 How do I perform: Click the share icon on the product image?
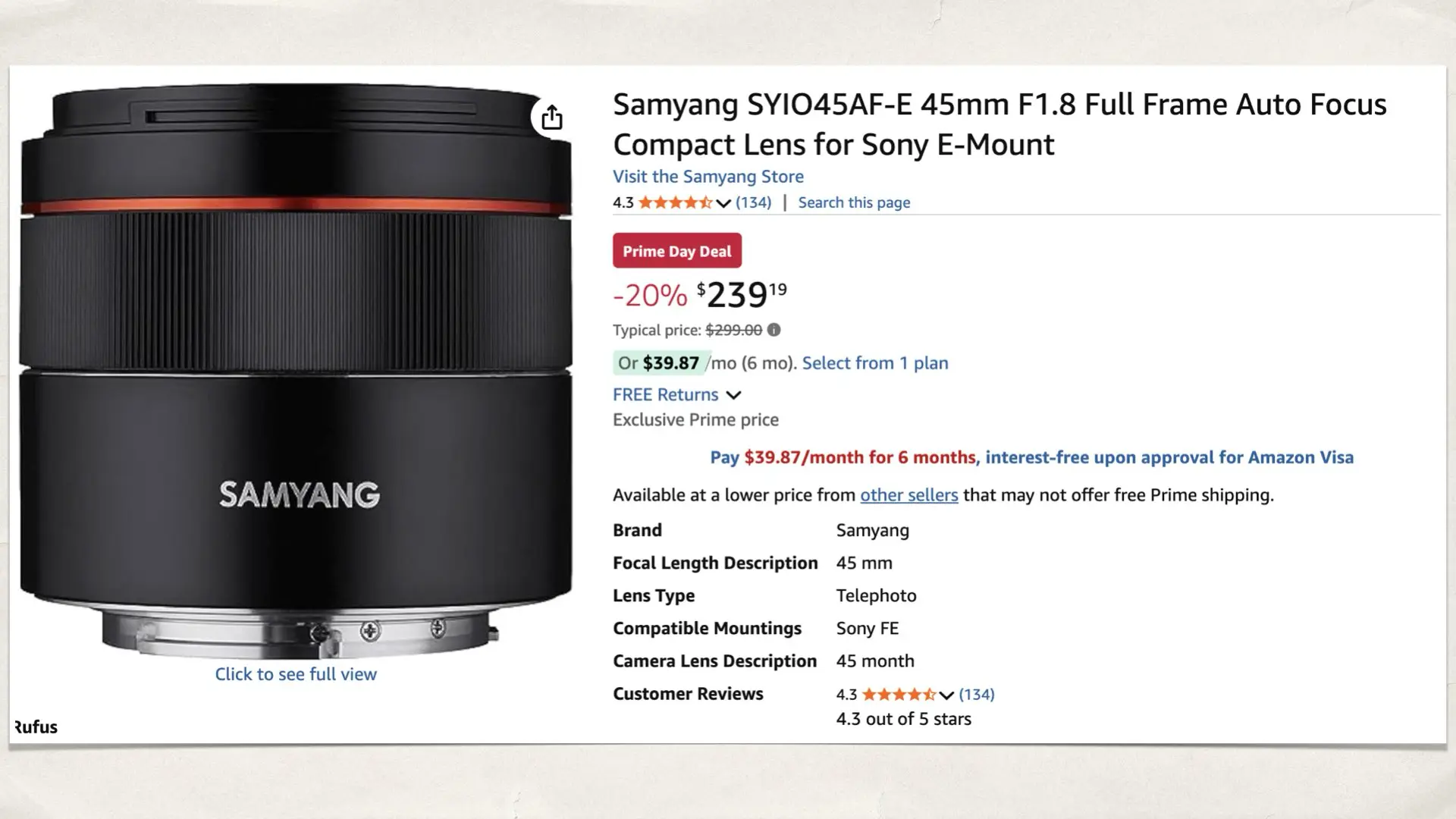[552, 117]
